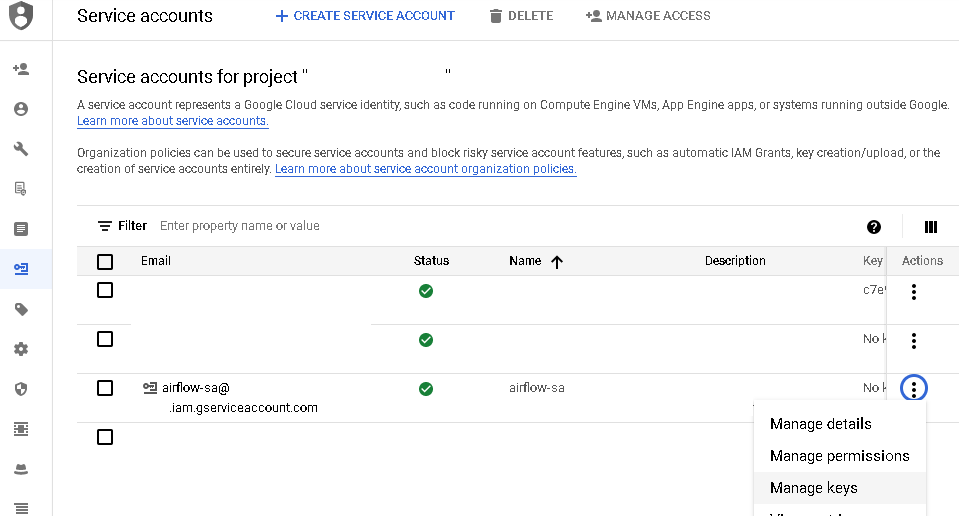
Task: Click the add person icon in sidebar
Action: 21,69
